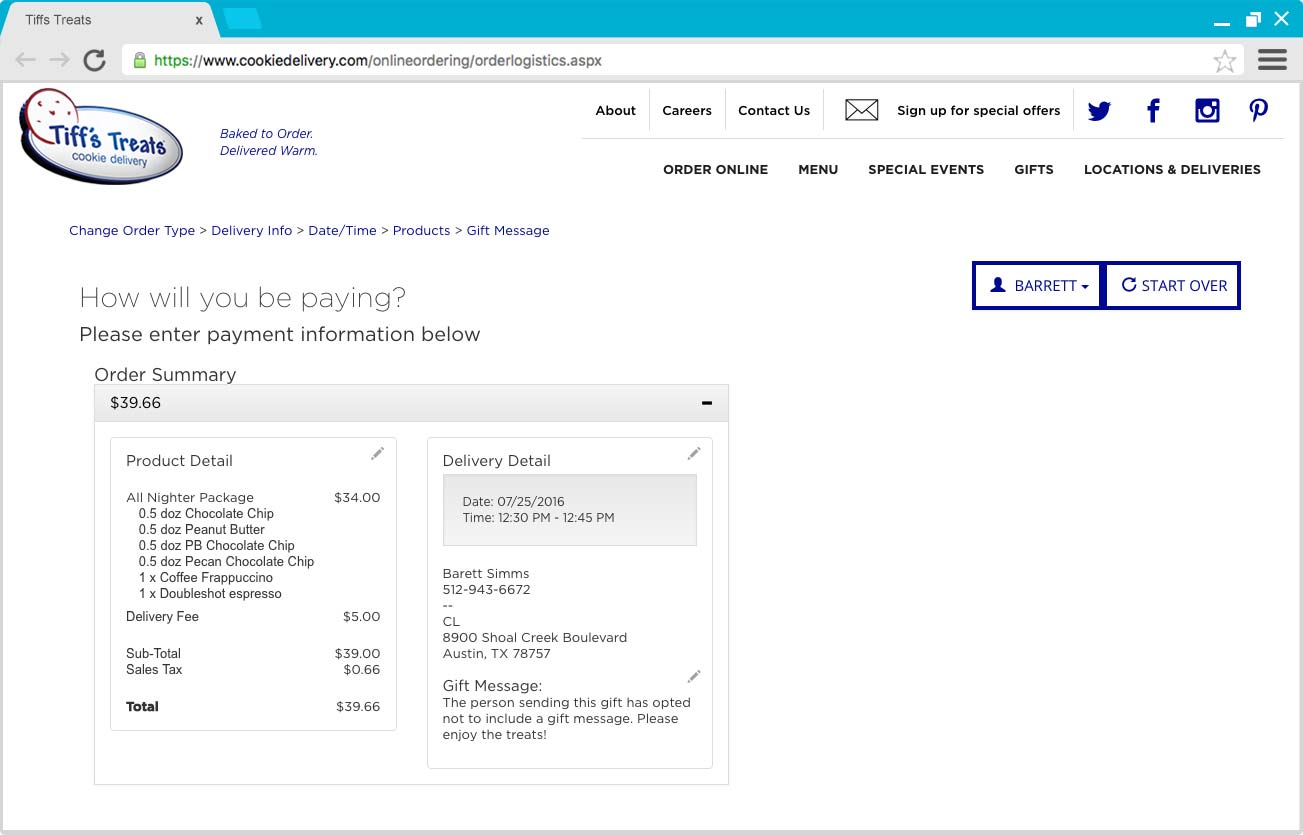Open the Twitter page icon
1303x835 pixels.
(x=1099, y=111)
